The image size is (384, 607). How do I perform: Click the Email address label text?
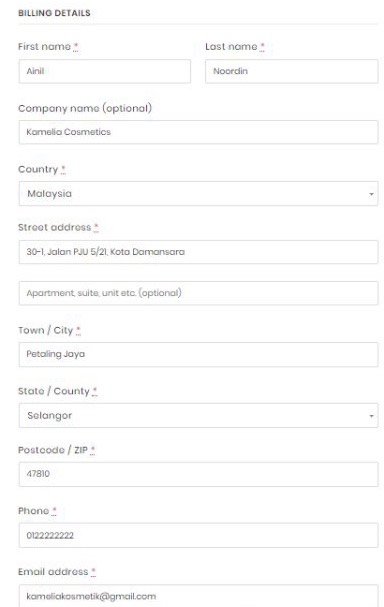[x=53, y=572]
